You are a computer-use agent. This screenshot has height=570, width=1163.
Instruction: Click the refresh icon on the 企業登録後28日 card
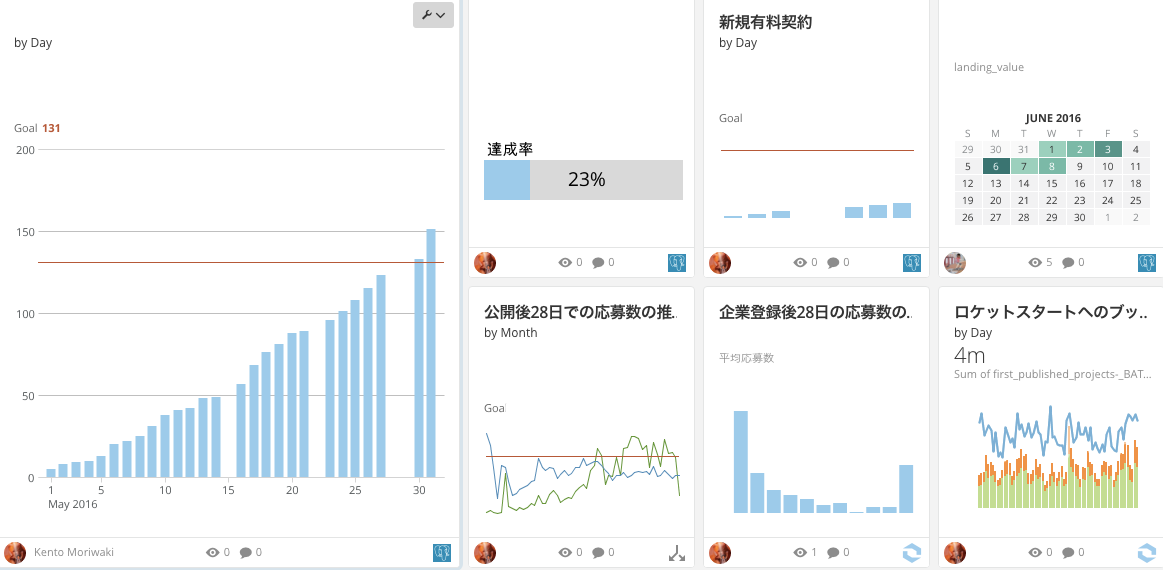click(x=912, y=552)
